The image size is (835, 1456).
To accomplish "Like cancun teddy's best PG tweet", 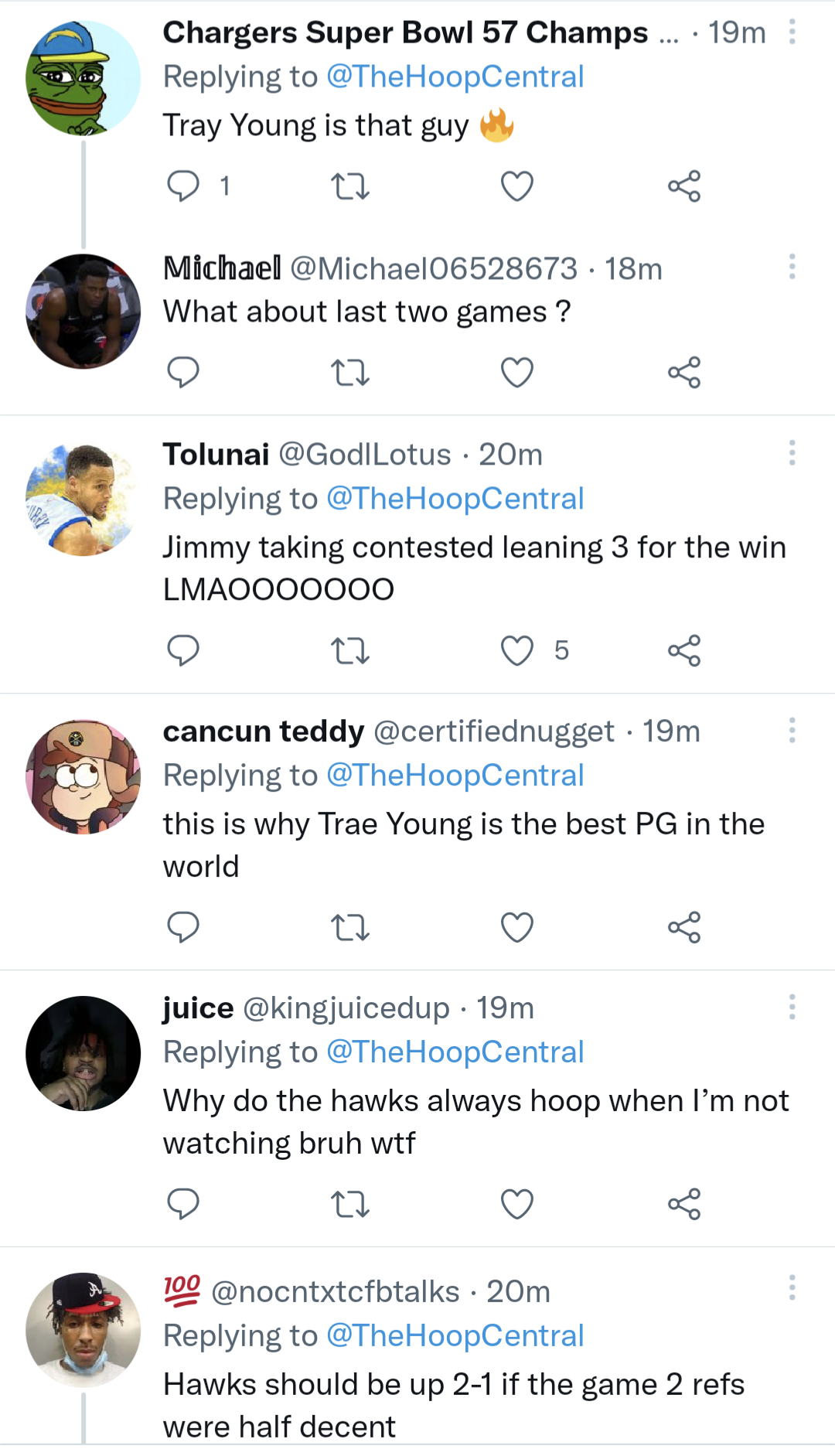I will (x=517, y=927).
